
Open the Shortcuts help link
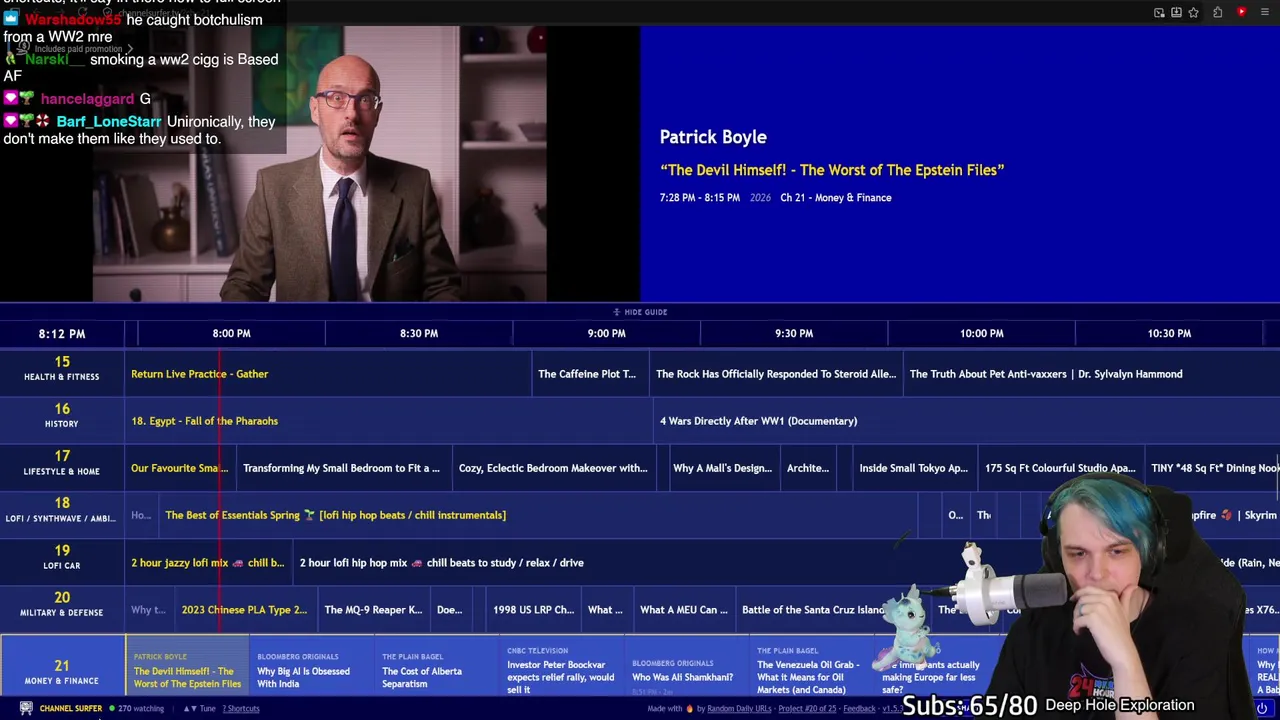click(x=241, y=708)
